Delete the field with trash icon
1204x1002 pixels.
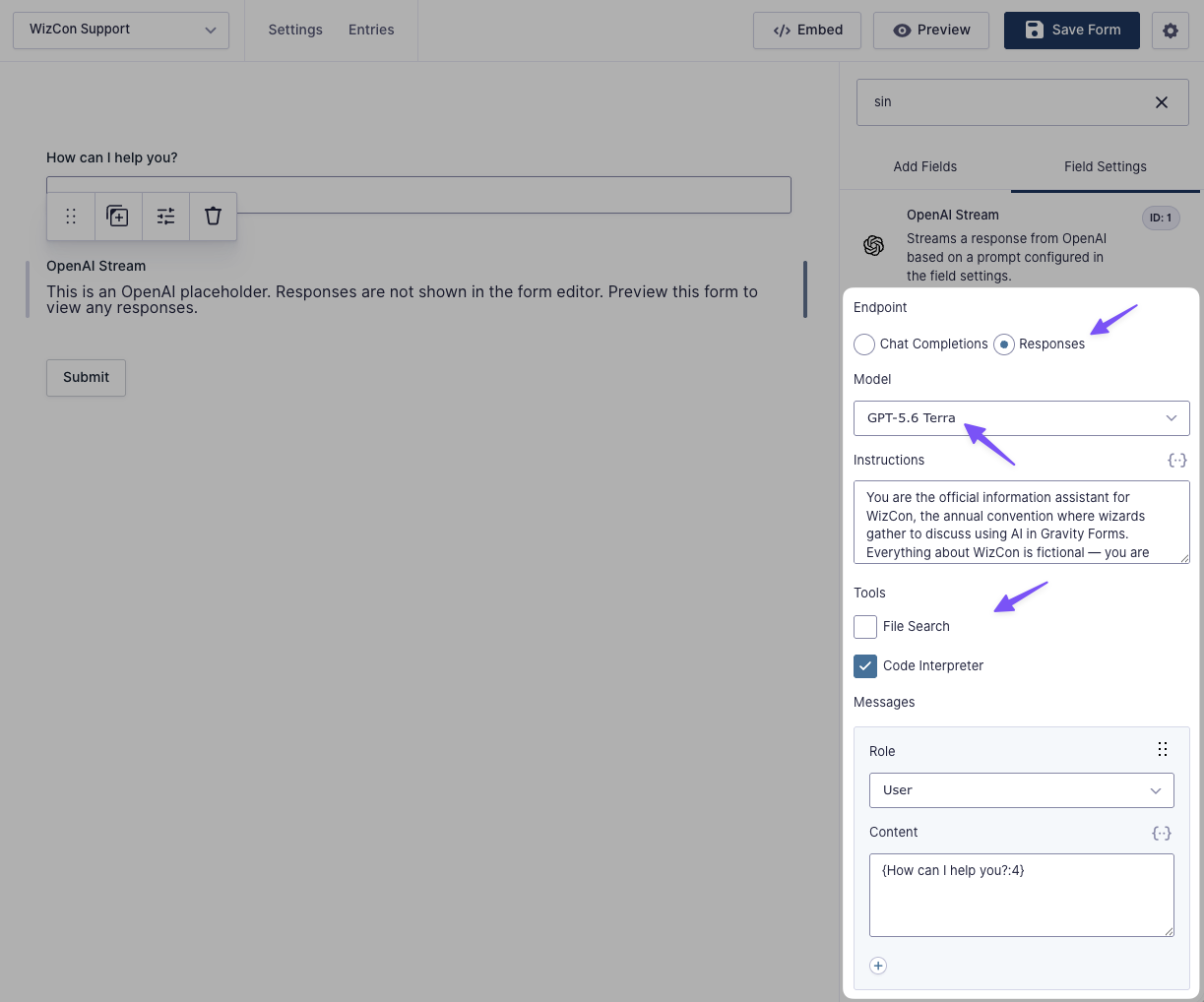[x=213, y=217]
